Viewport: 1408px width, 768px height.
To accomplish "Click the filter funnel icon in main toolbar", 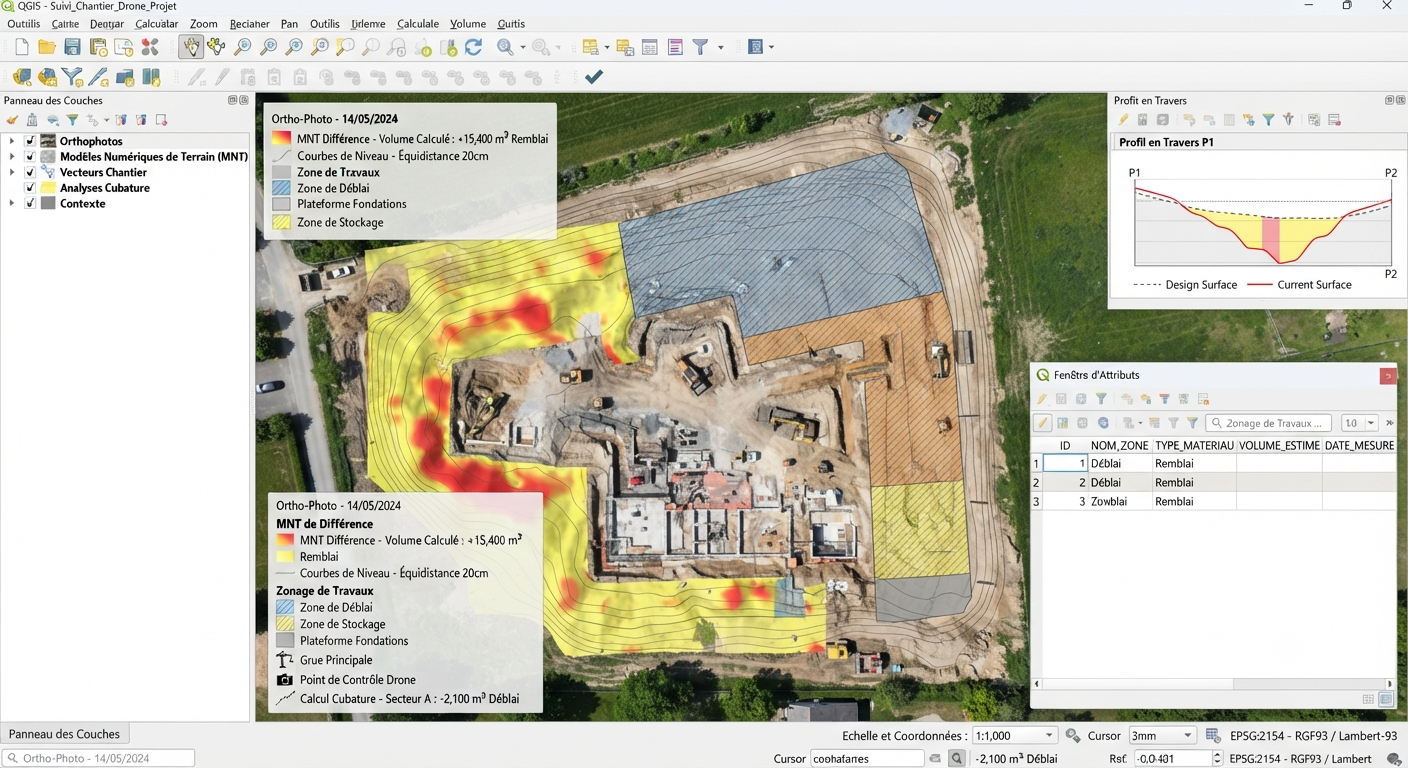I will 700,47.
